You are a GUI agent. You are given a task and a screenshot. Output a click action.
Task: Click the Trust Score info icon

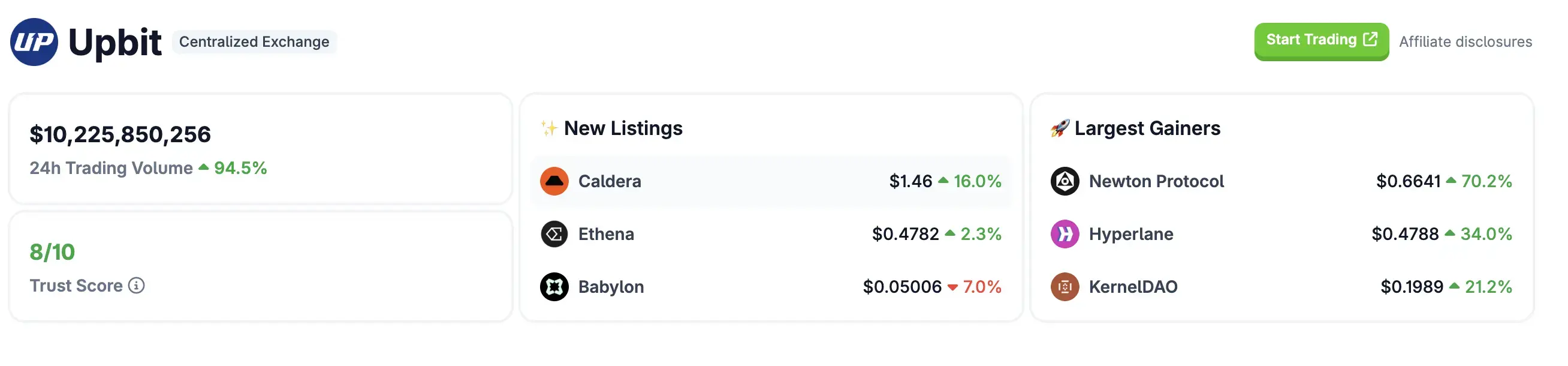click(x=136, y=286)
